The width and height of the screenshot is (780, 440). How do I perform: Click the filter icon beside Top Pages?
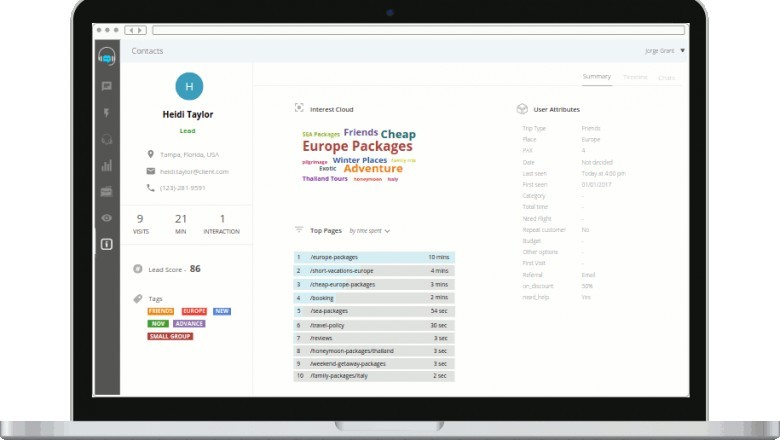pos(299,230)
